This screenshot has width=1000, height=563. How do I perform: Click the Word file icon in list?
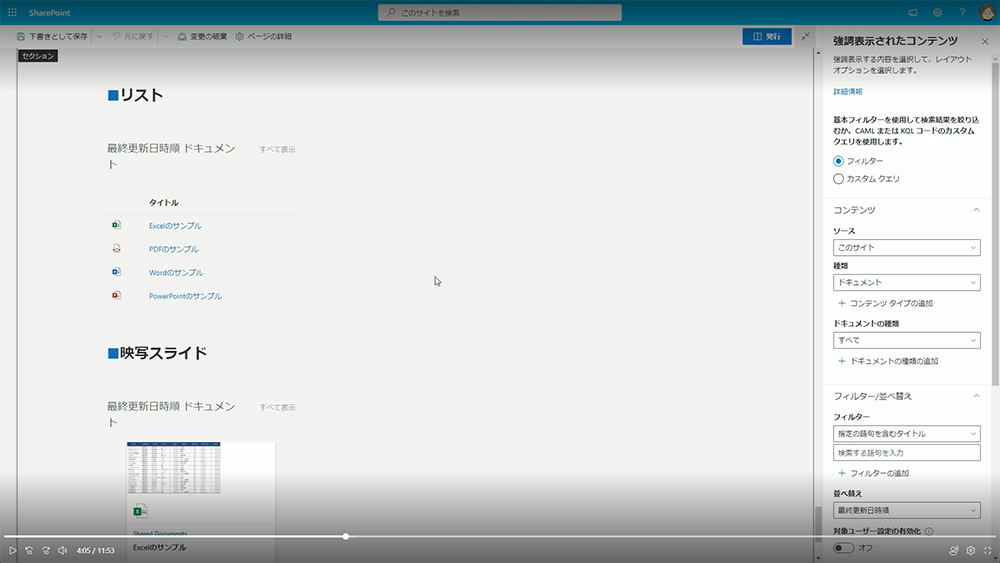pyautogui.click(x=116, y=272)
